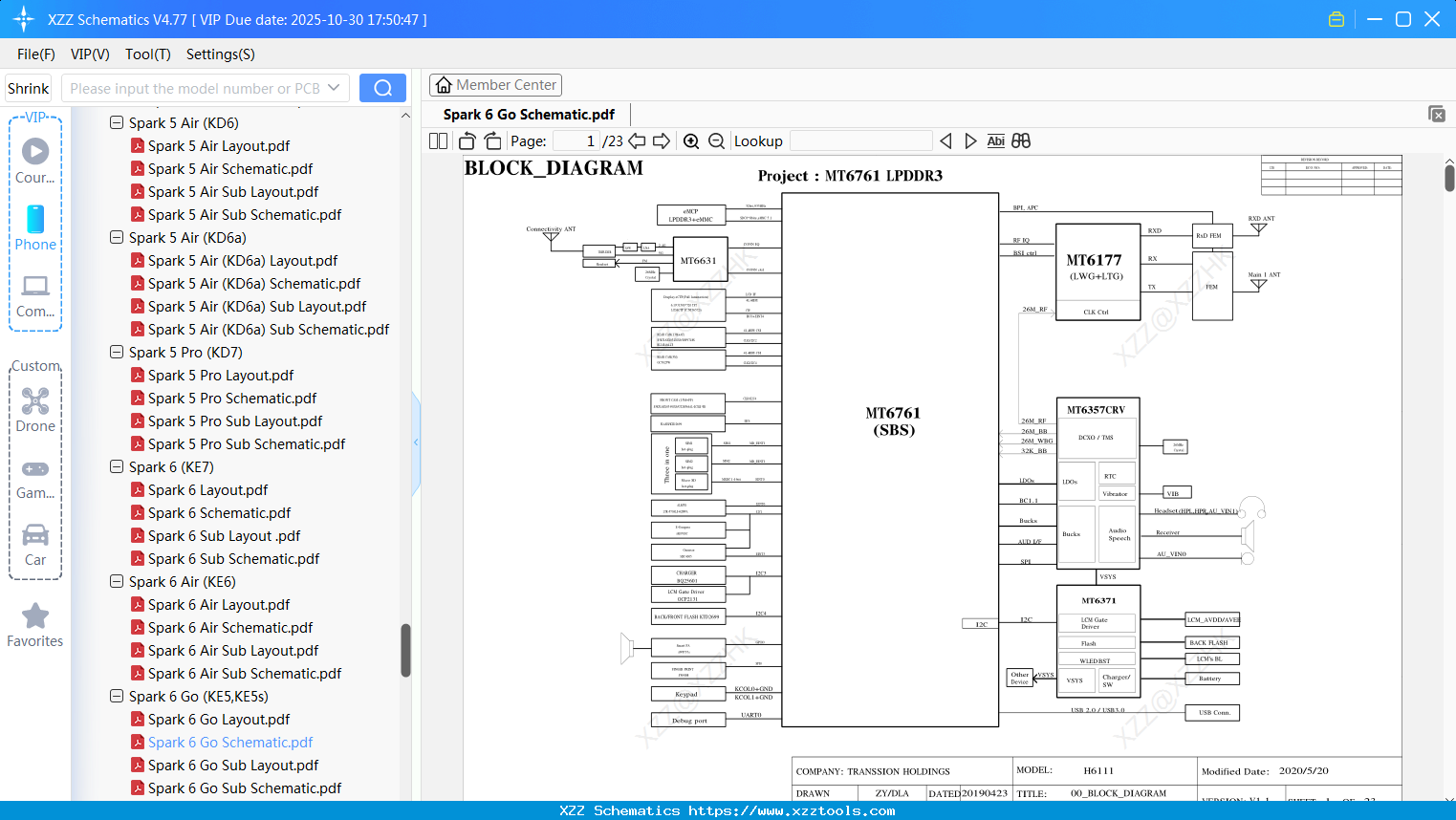
Task: Rotate the schematic page clockwise
Action: pos(492,140)
